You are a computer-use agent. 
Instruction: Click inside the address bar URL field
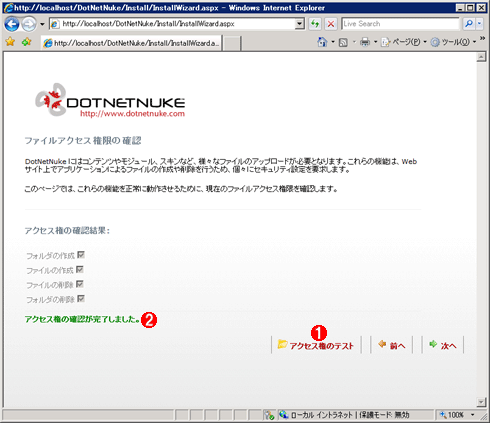pyautogui.click(x=173, y=24)
